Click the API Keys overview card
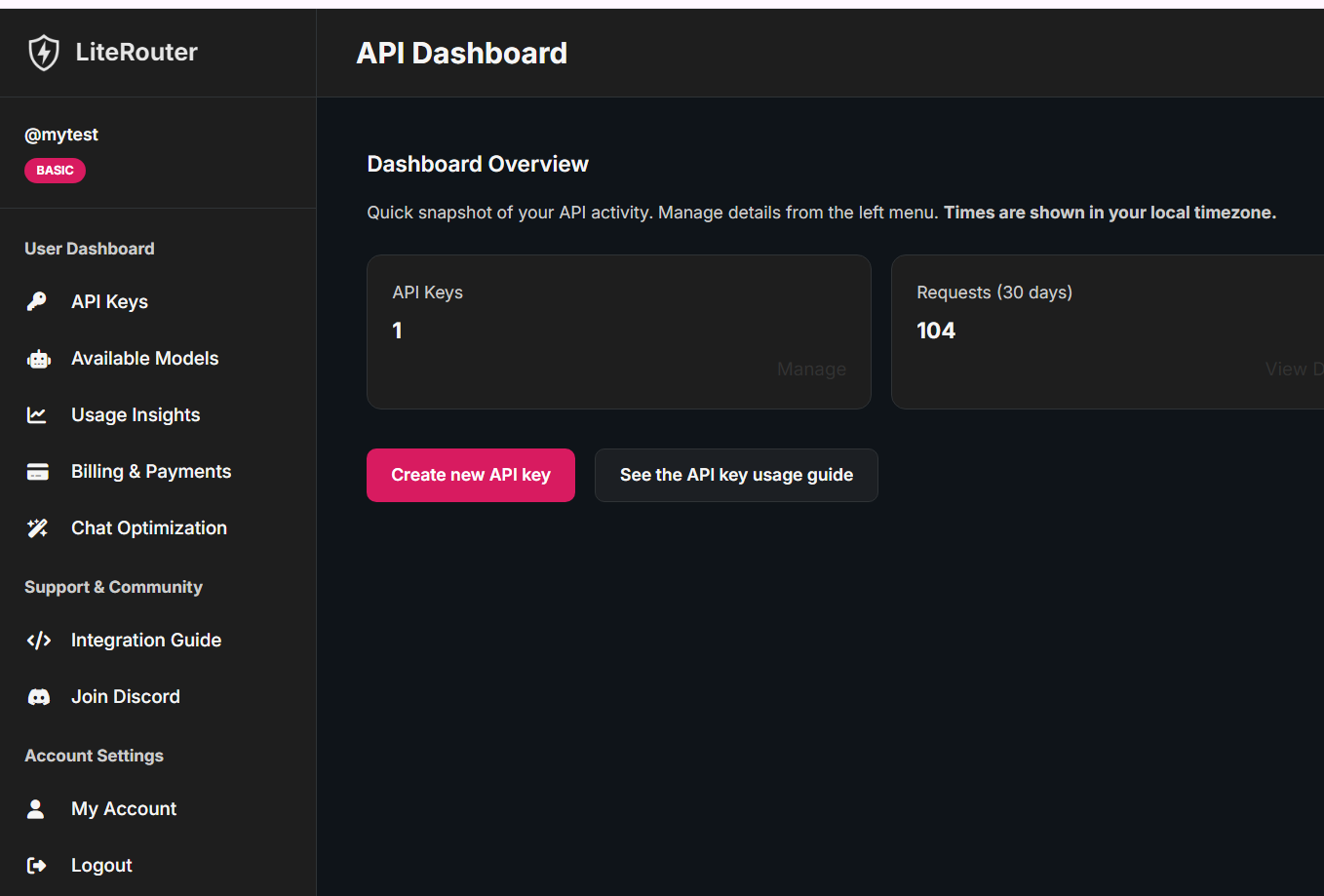 click(x=618, y=331)
